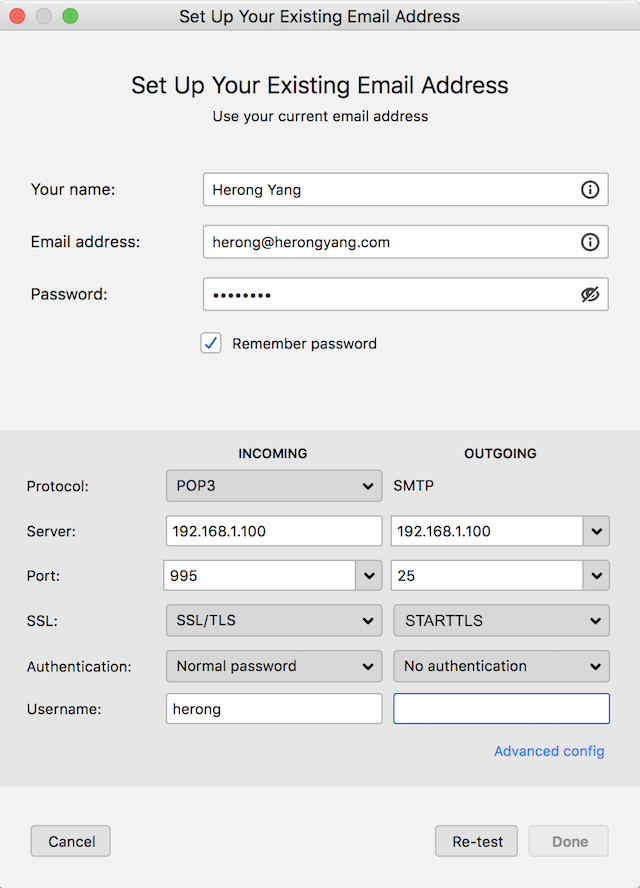Open the incoming Authentication dropdown
This screenshot has height=888, width=640.
(x=273, y=666)
